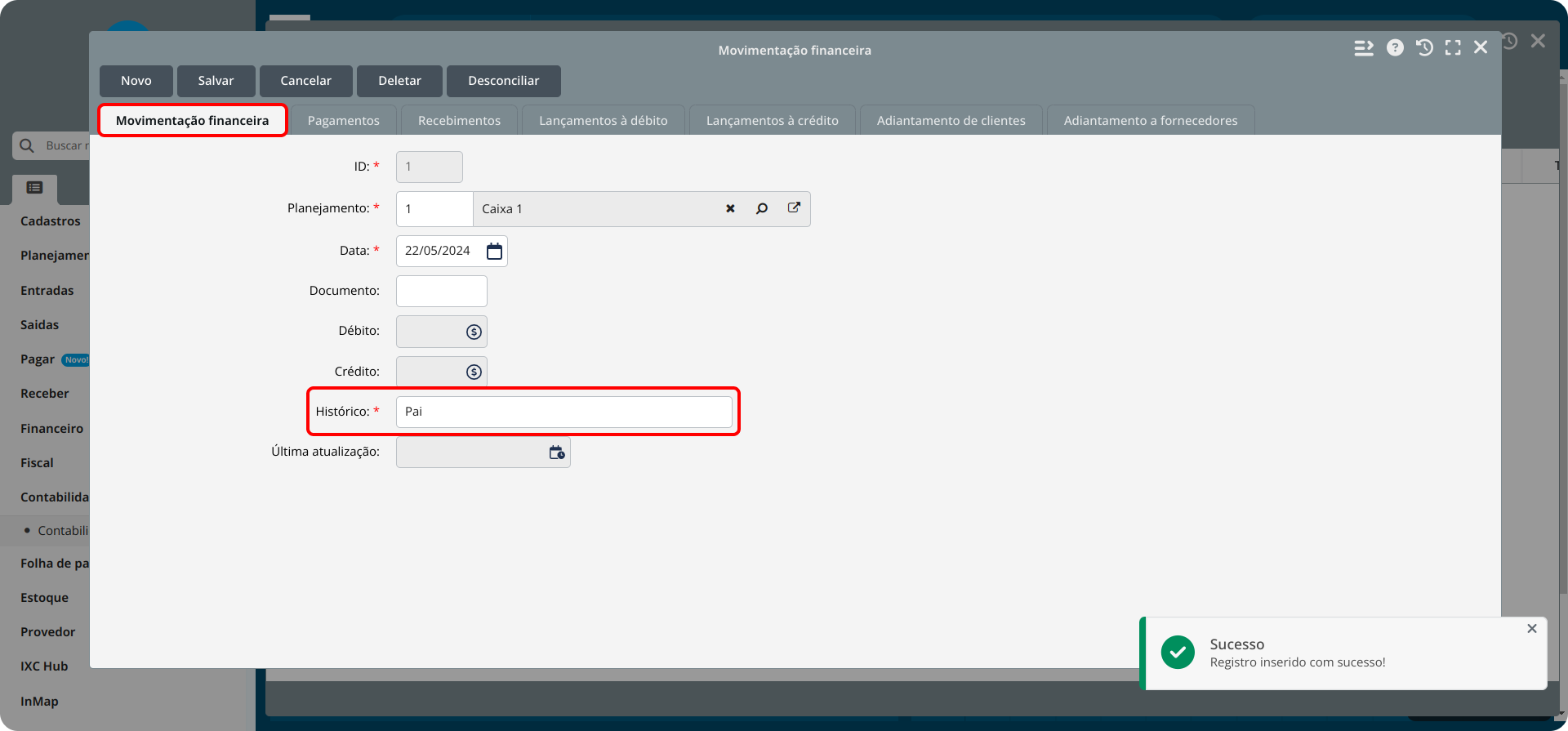Click 'Registro inserido com sucesso!' message
The height and width of the screenshot is (731, 1568).
point(1298,662)
